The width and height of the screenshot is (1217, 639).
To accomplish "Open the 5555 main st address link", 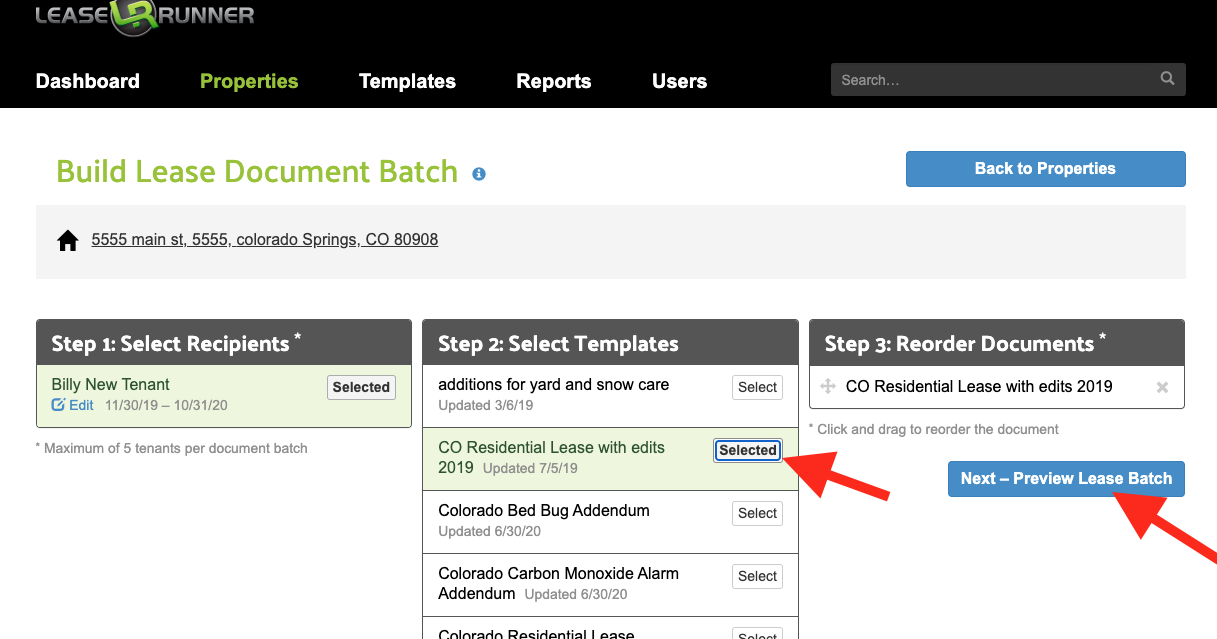I will [x=264, y=240].
